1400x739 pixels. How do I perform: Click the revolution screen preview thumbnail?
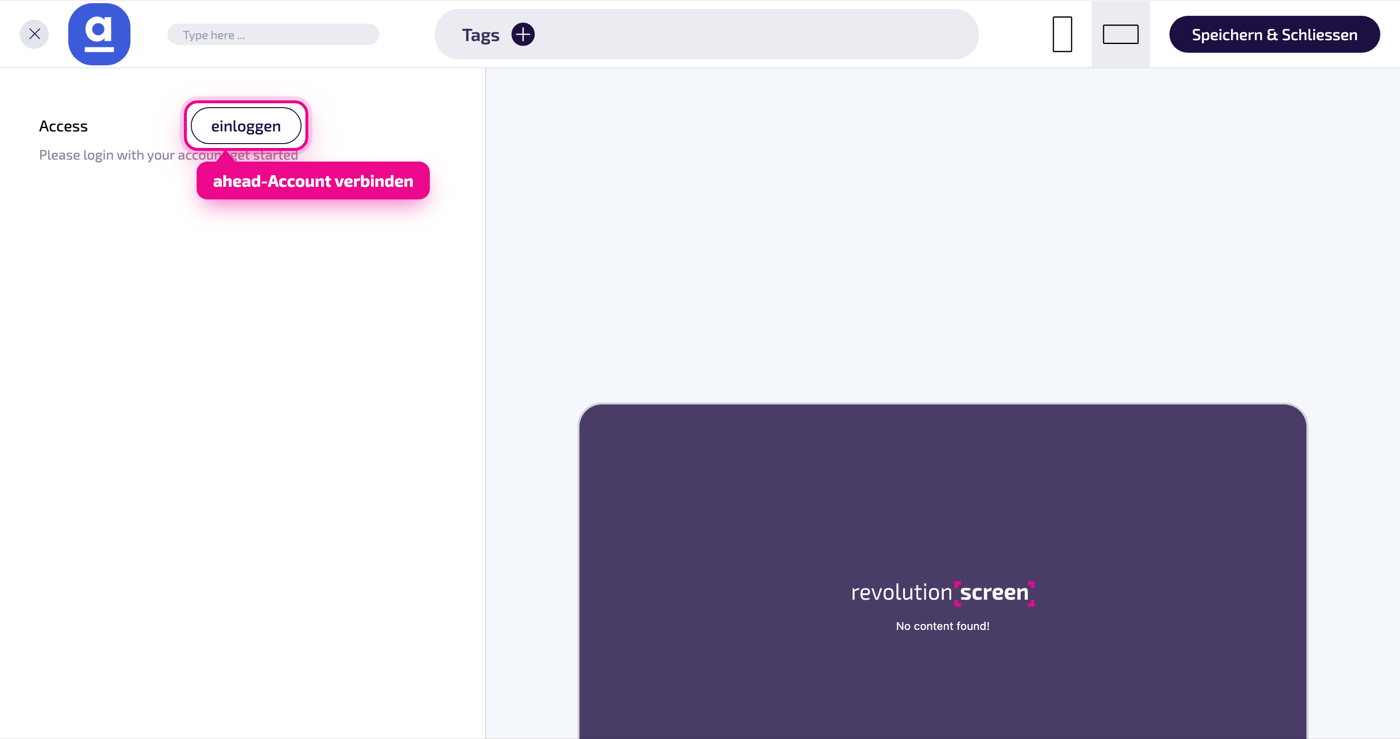click(x=942, y=571)
